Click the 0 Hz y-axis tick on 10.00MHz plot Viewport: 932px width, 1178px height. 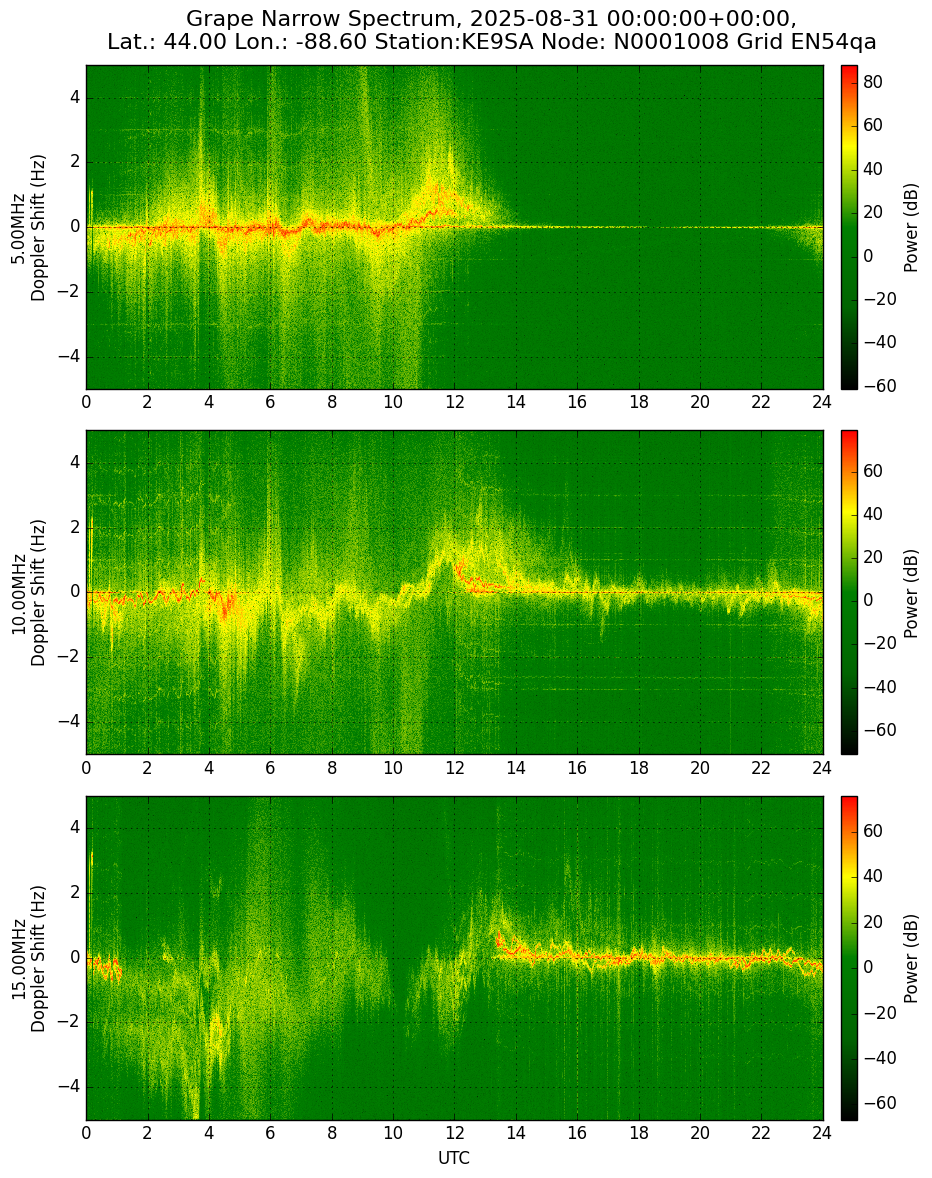pyautogui.click(x=77, y=593)
